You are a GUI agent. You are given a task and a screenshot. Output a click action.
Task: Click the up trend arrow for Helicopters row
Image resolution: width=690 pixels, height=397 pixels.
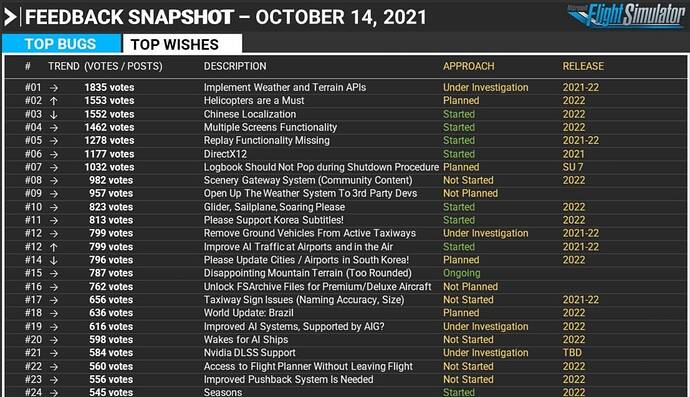click(x=54, y=101)
